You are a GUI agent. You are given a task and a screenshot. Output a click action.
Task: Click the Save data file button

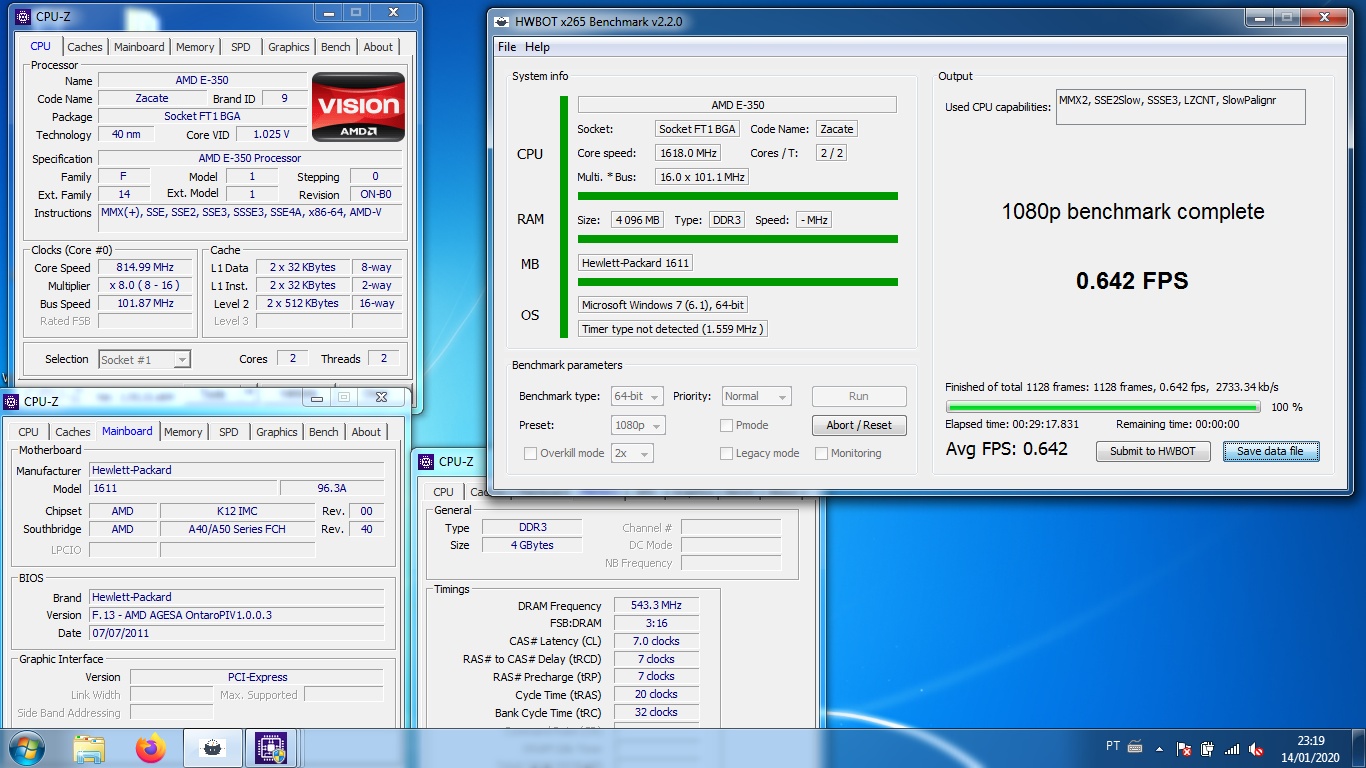click(1270, 451)
